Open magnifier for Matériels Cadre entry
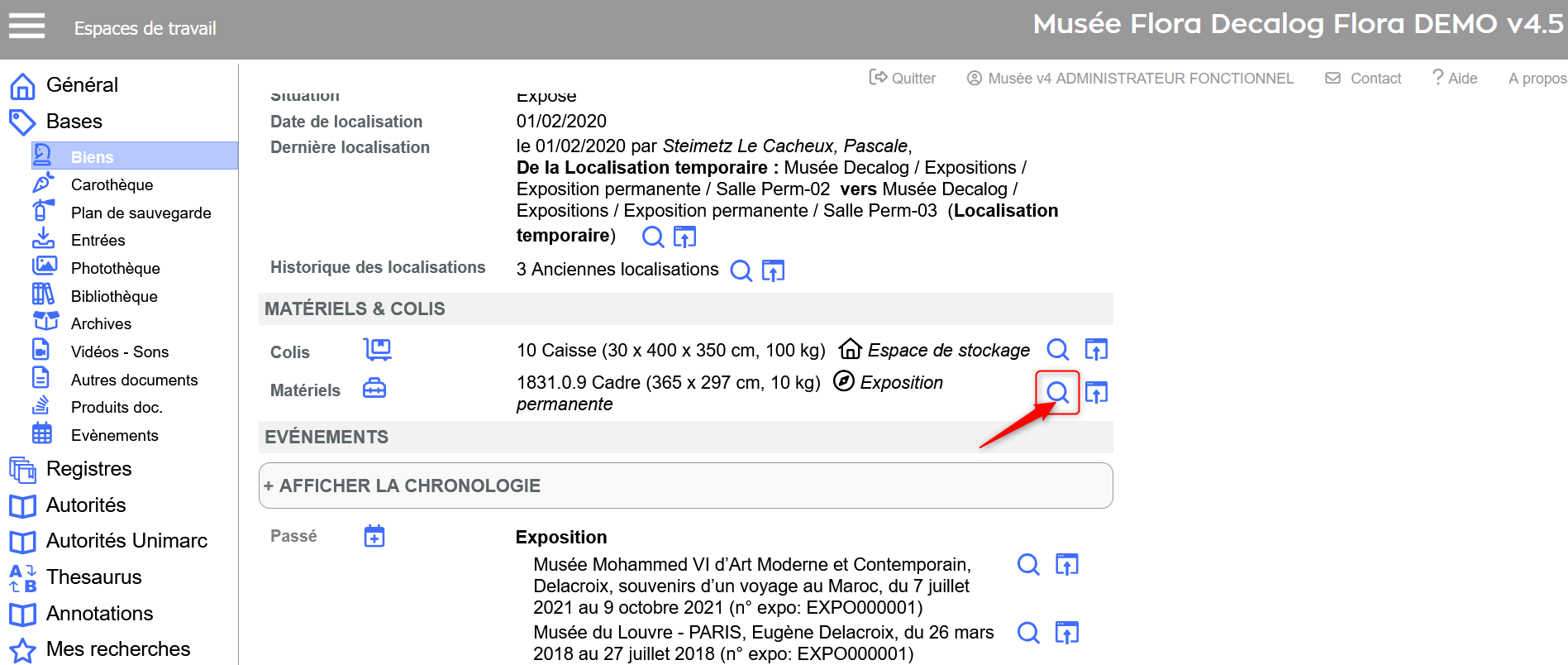Viewport: 1568px width, 665px height. pos(1057,392)
